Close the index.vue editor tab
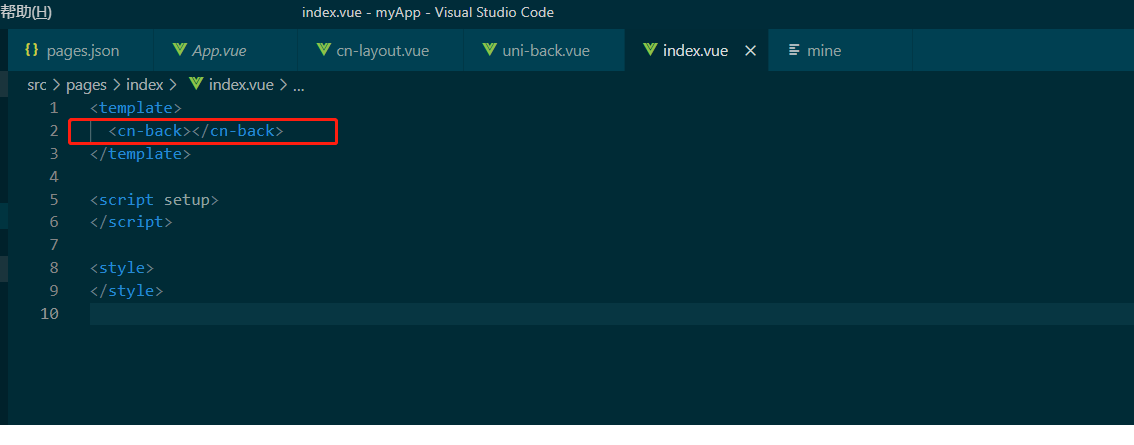Image resolution: width=1134 pixels, height=445 pixels. 751,50
